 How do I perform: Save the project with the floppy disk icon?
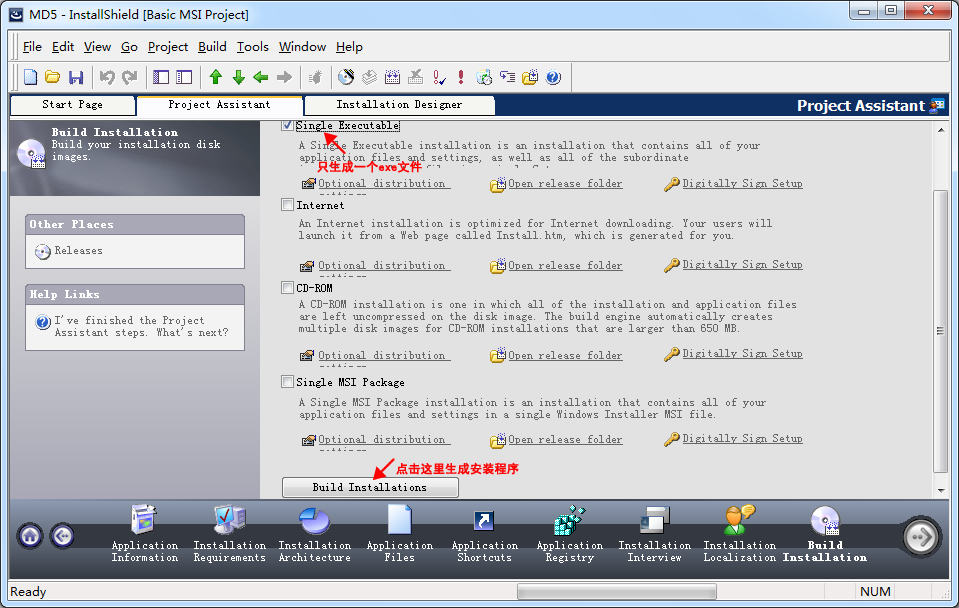pyautogui.click(x=76, y=77)
